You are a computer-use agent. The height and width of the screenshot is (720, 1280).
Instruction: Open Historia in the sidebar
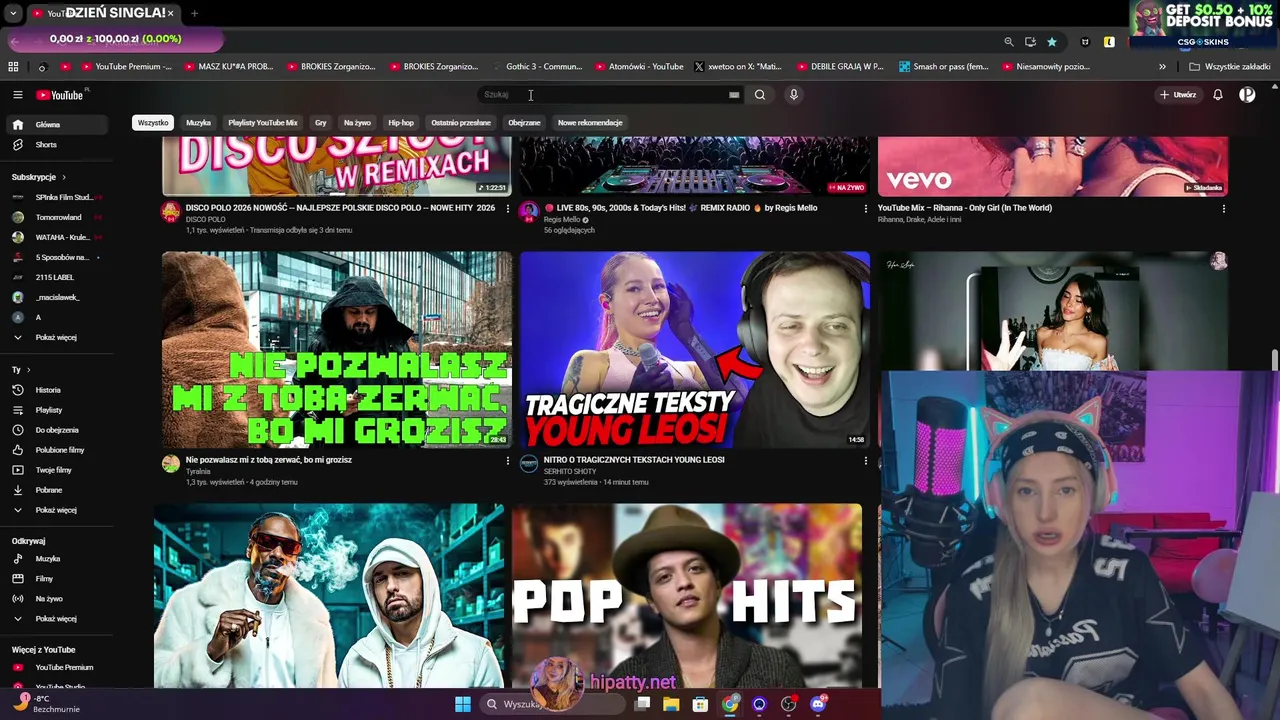(x=58, y=390)
